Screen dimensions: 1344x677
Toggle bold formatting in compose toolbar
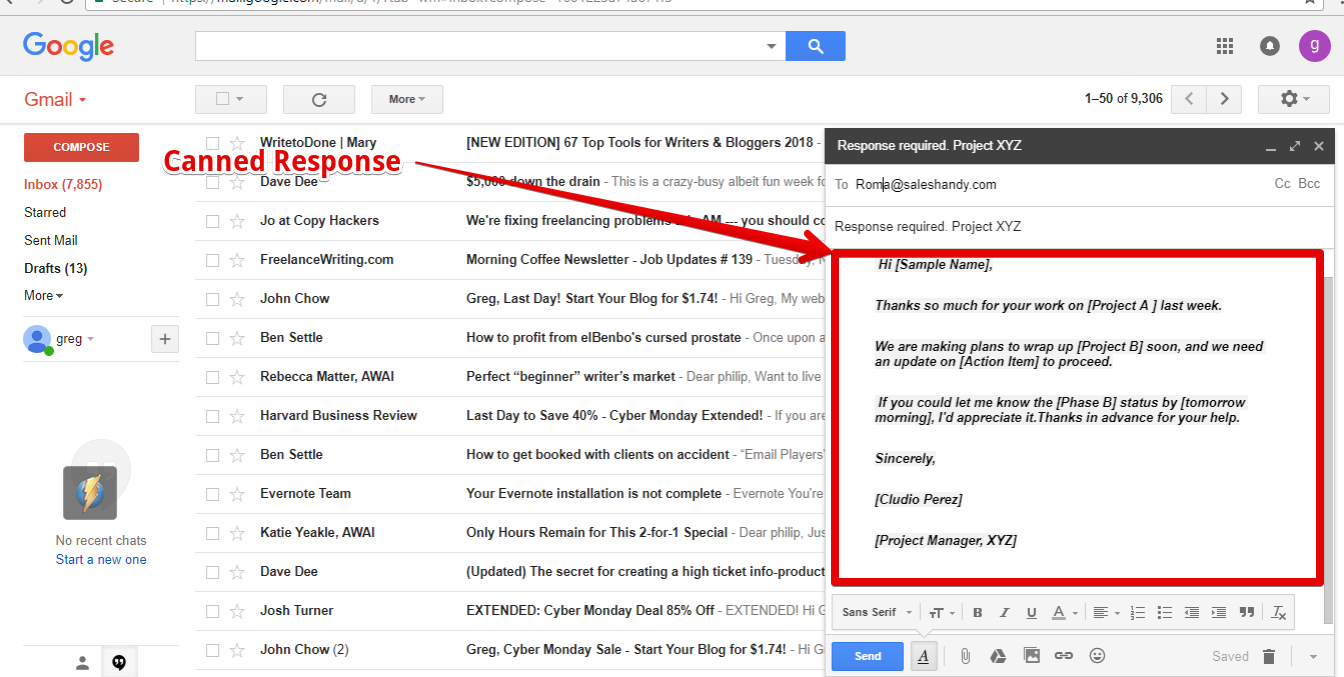[977, 613]
